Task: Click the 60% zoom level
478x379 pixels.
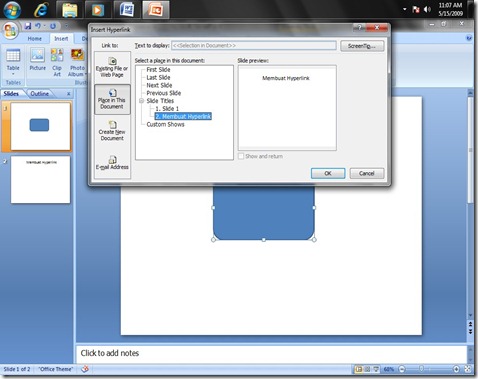Action: click(x=389, y=369)
